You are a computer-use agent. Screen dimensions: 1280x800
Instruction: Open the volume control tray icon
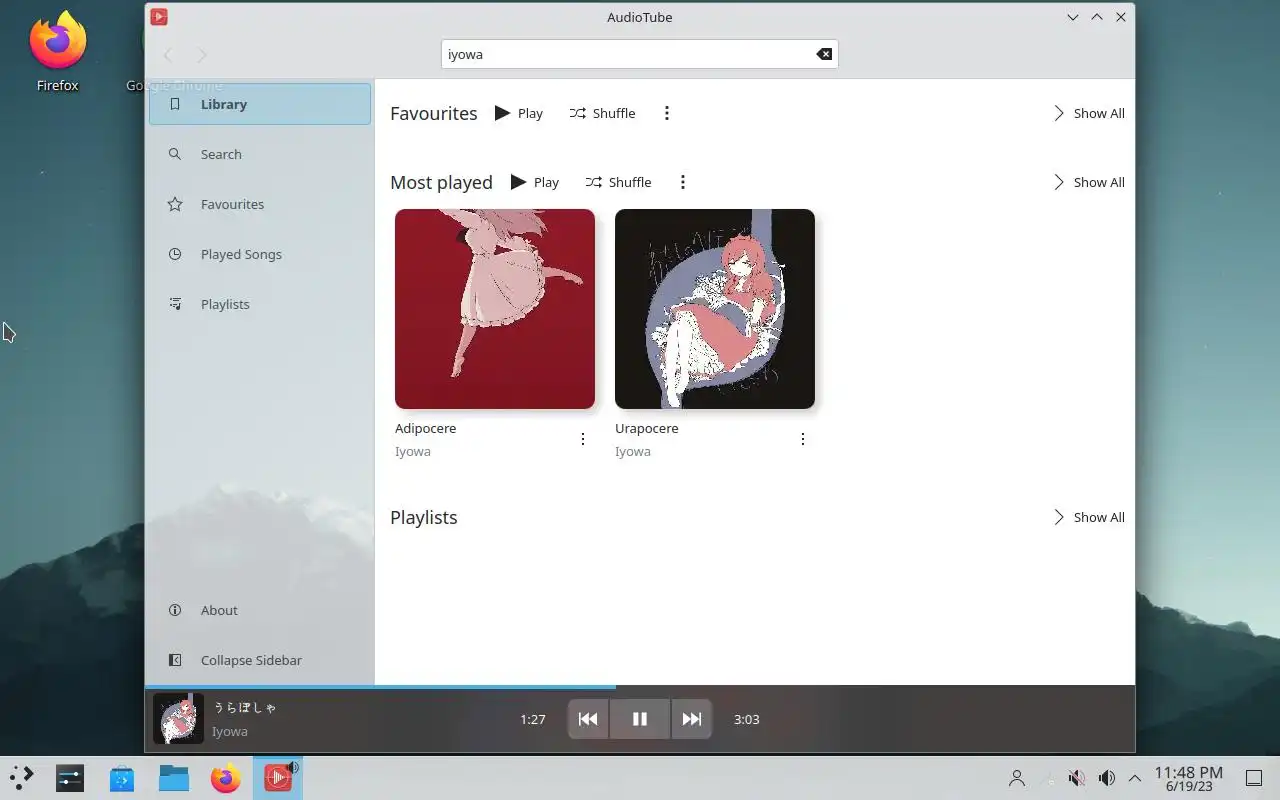[1107, 778]
